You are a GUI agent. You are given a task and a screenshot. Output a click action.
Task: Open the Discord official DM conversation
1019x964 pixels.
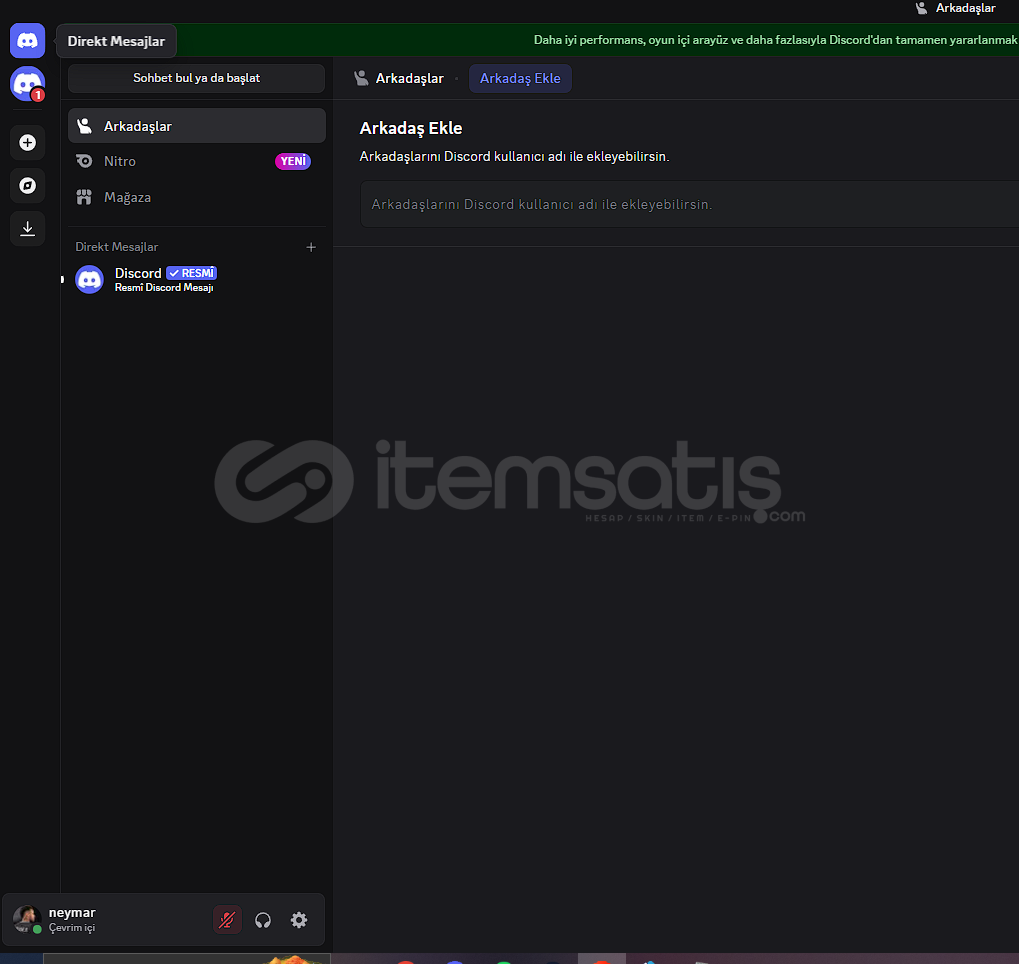[x=196, y=280]
